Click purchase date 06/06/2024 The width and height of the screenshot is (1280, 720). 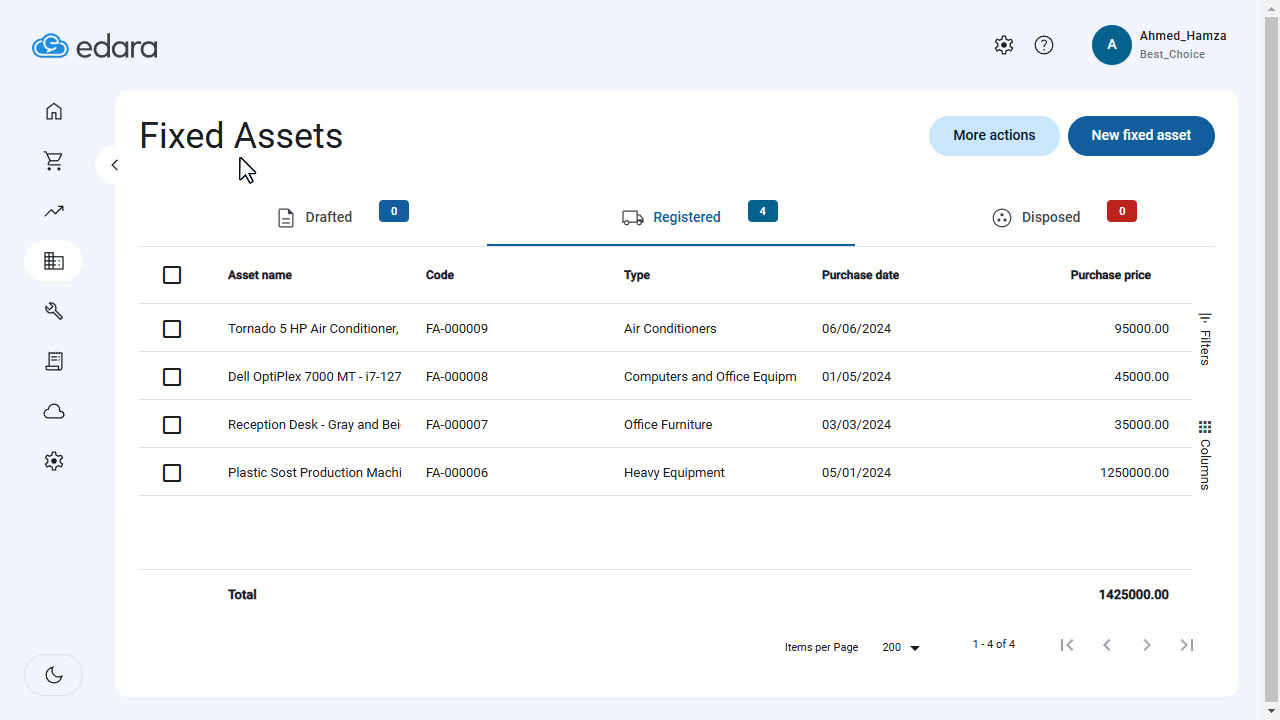856,329
